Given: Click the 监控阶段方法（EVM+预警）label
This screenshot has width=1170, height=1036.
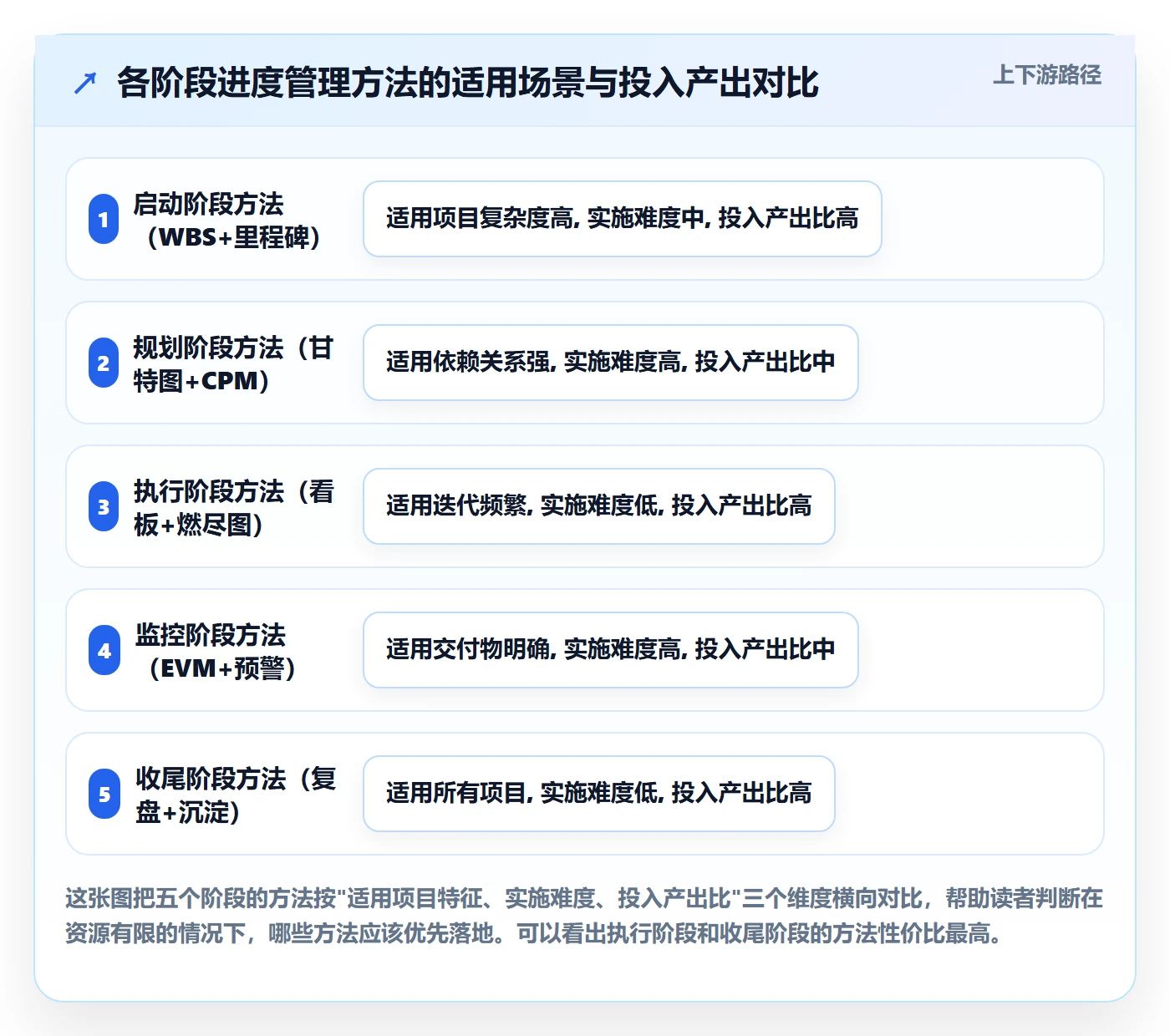Looking at the screenshot, I should 215,651.
